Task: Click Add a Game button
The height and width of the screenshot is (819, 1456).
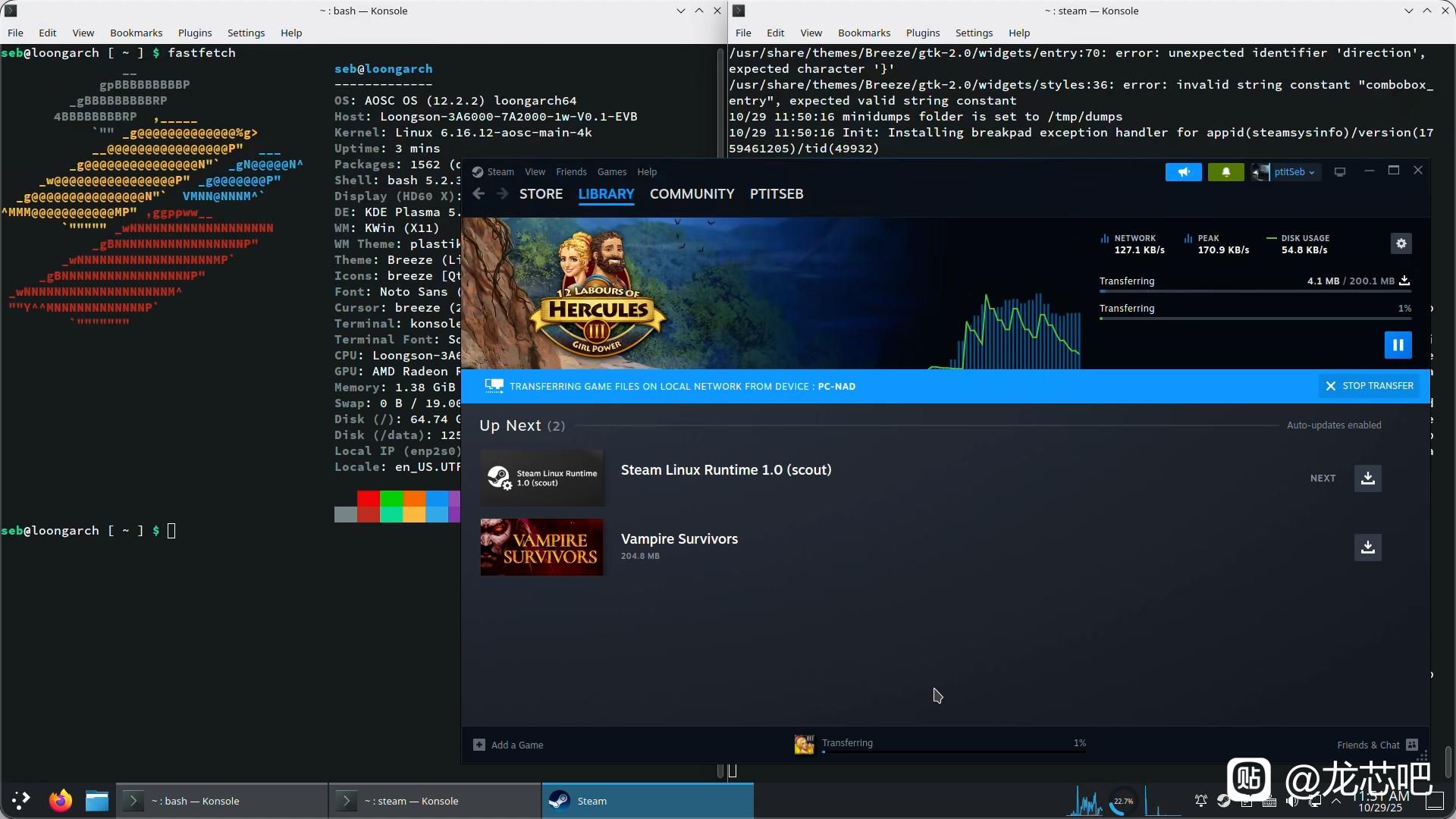Action: [508, 745]
